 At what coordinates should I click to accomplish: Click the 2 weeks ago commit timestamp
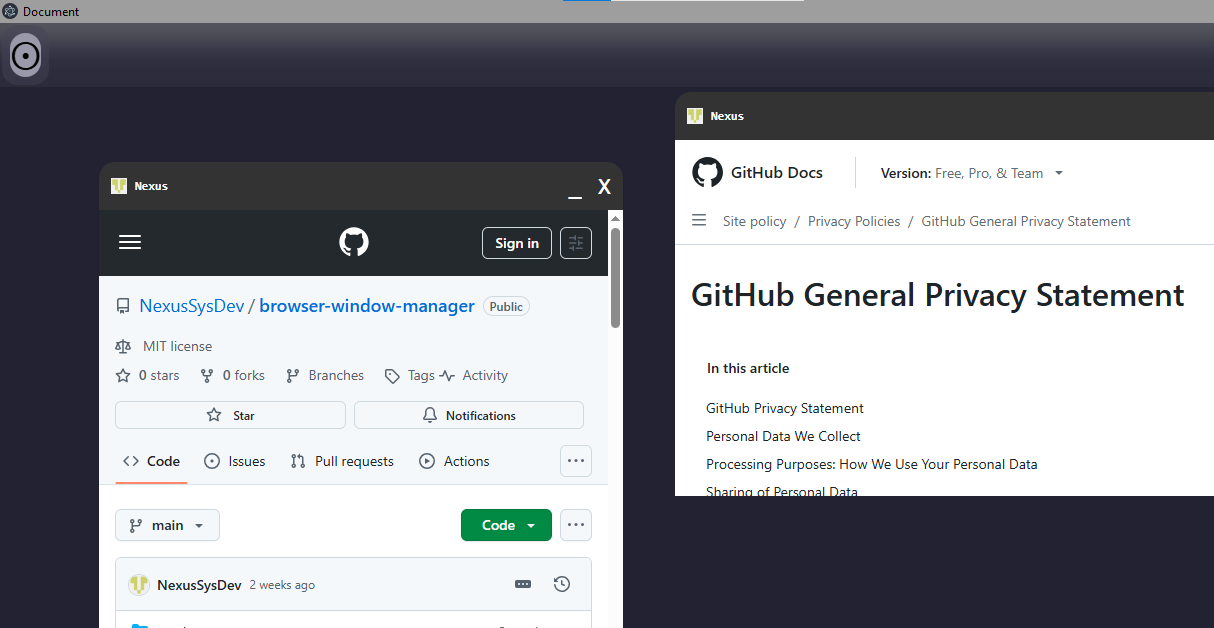point(282,585)
